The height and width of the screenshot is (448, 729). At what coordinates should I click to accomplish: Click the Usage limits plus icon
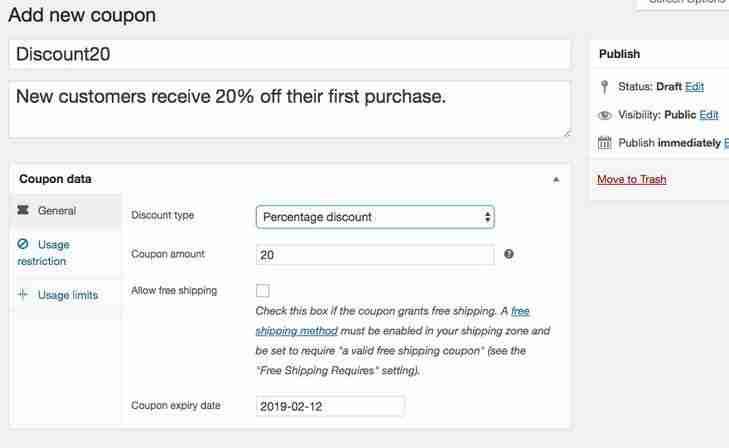23,294
